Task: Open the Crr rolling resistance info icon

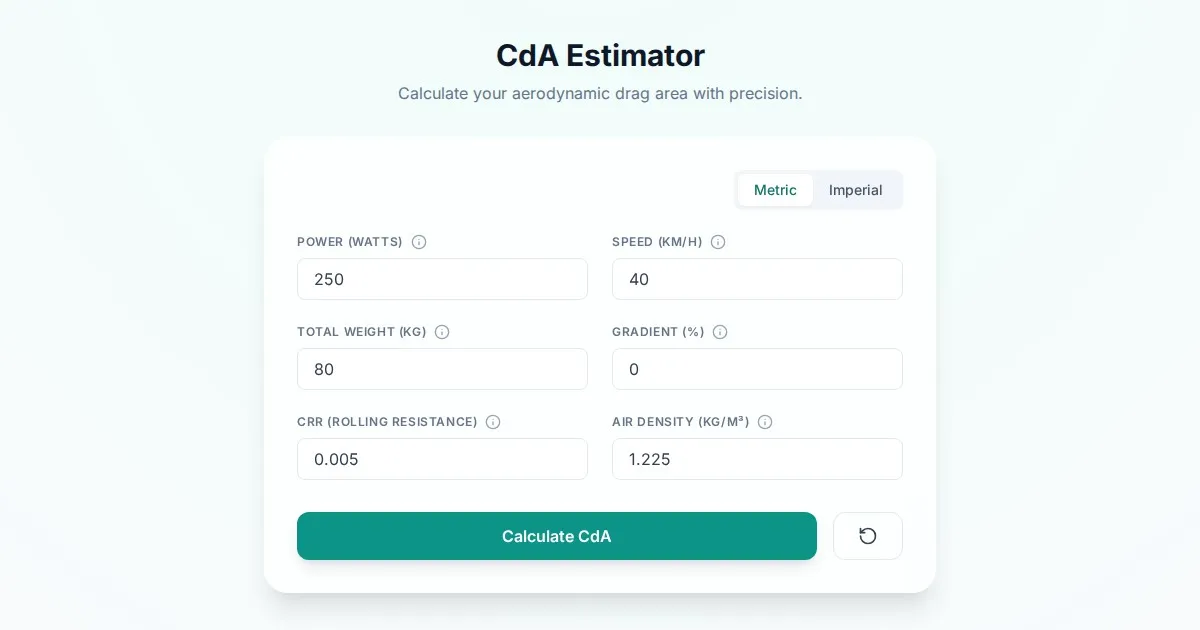Action: (493, 422)
